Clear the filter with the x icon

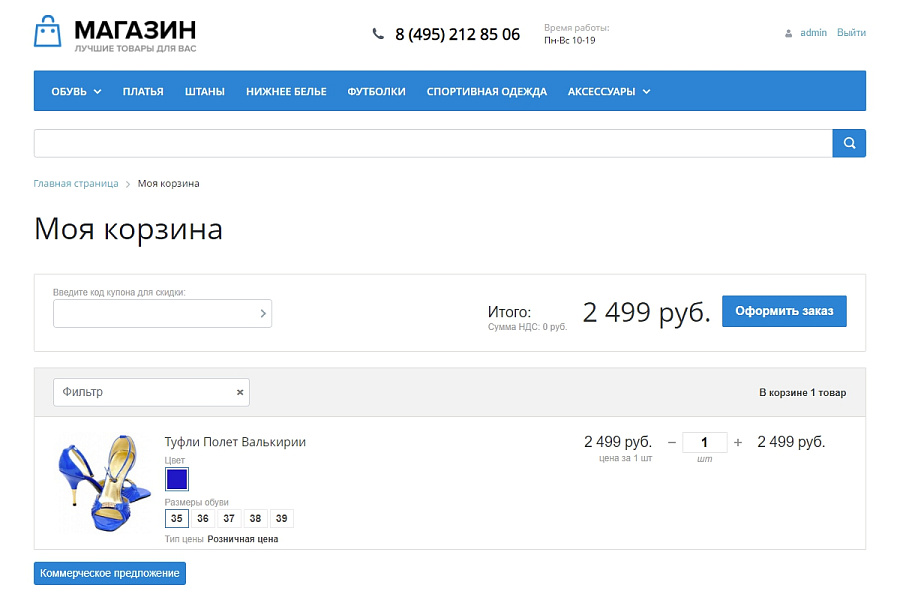(240, 392)
